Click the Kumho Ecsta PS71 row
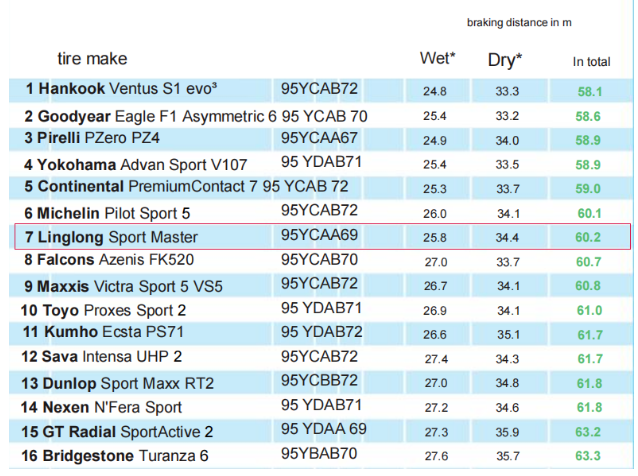 [x=321, y=334]
